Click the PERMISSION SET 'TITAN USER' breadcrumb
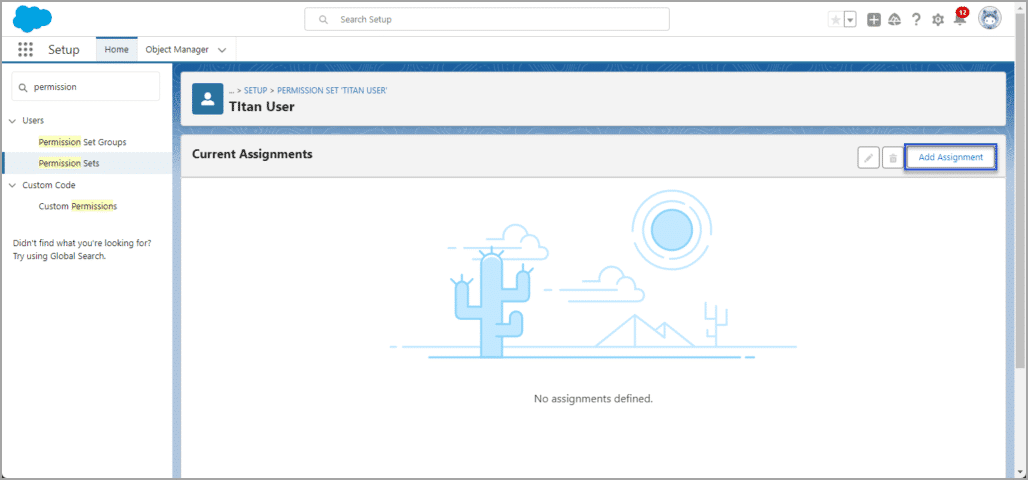Viewport: 1028px width, 480px height. (332, 91)
